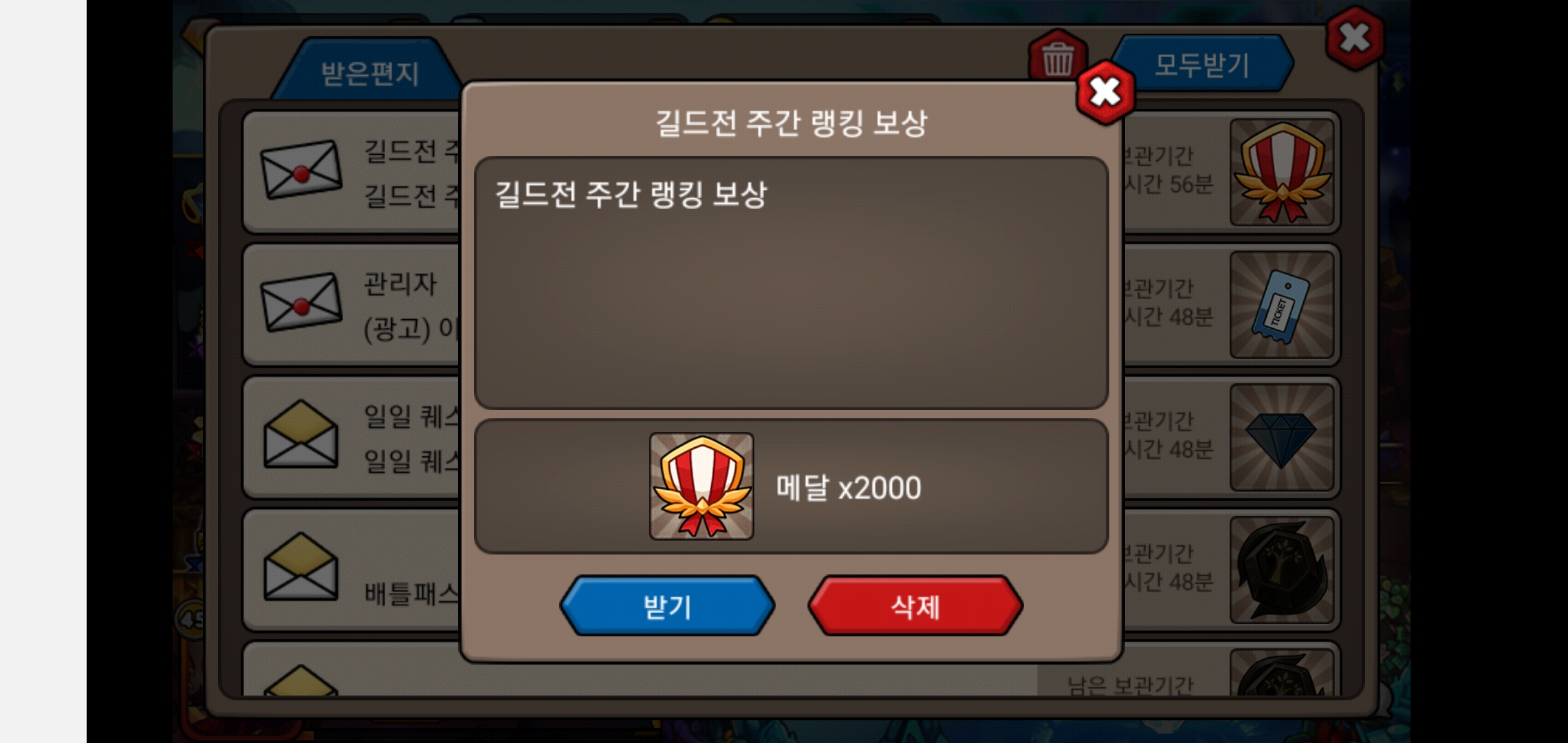
Task: Open the unread envelope for 길드전 mail
Action: tap(301, 169)
